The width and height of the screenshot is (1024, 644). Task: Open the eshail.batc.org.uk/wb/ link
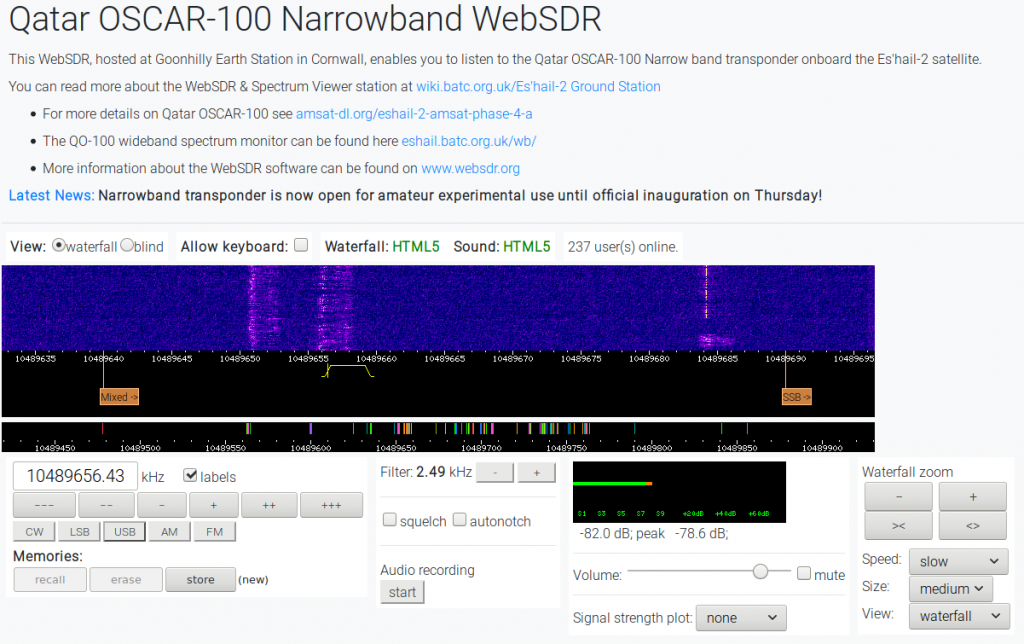click(469, 141)
